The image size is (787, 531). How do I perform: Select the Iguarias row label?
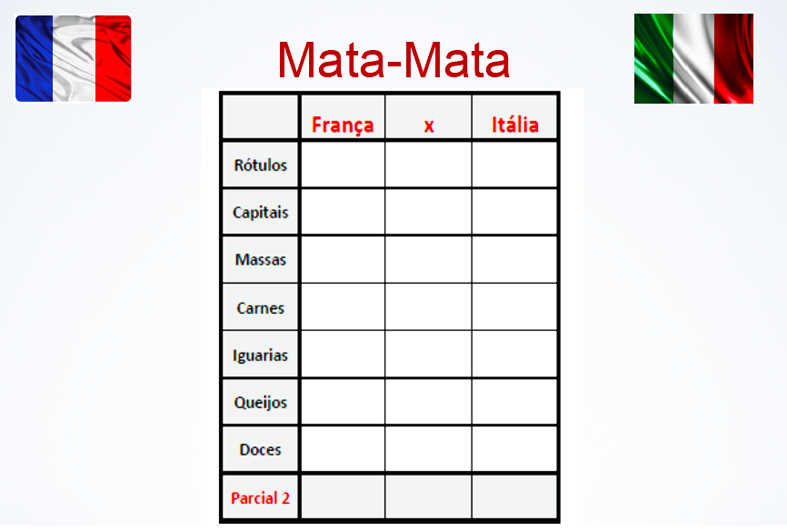[260, 355]
